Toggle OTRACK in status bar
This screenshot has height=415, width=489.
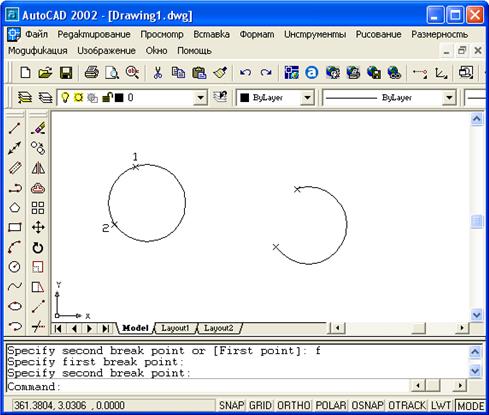click(407, 405)
